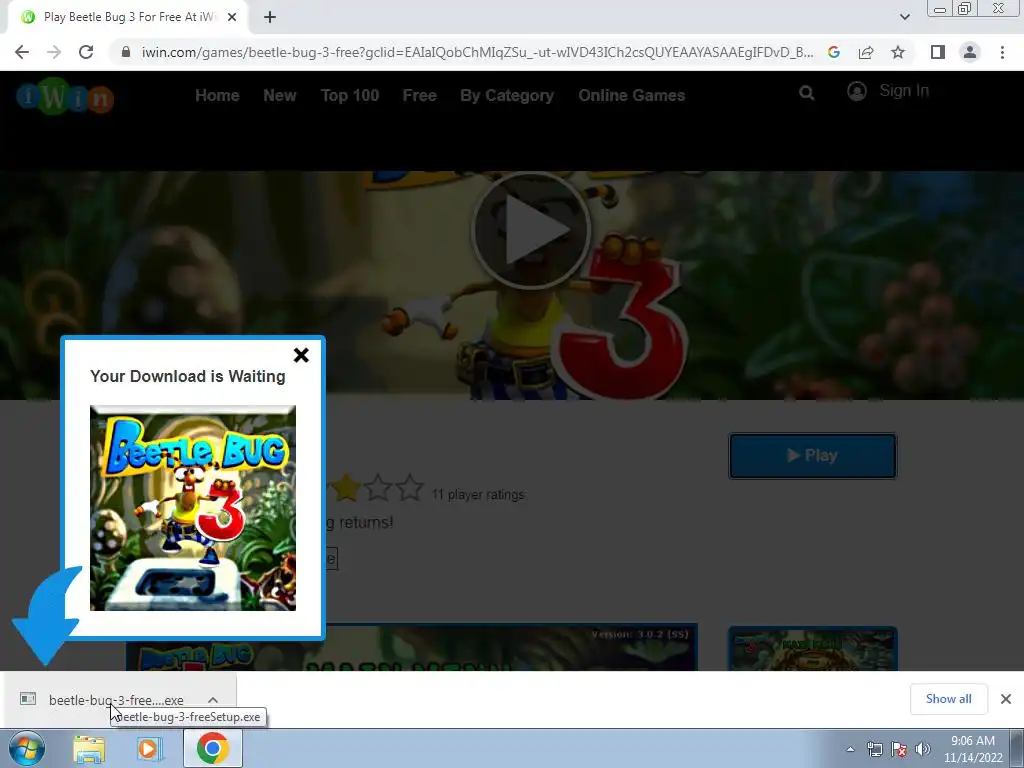Click the Action Center flag icon

[x=899, y=750]
